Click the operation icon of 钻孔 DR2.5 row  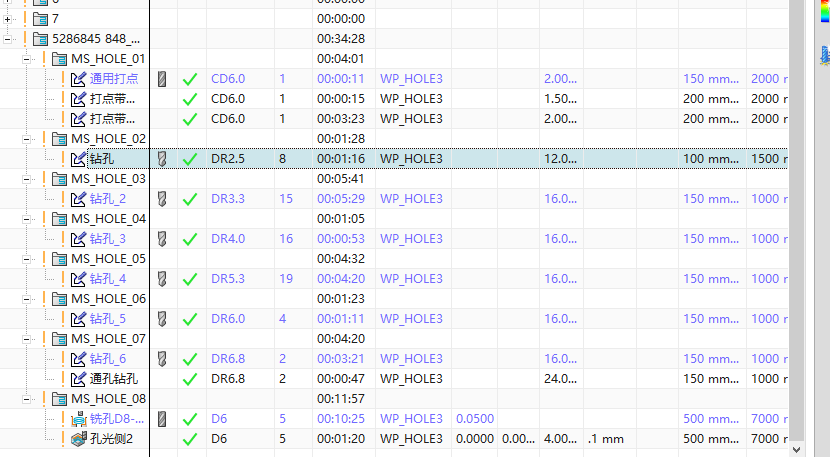pyautogui.click(x=78, y=159)
